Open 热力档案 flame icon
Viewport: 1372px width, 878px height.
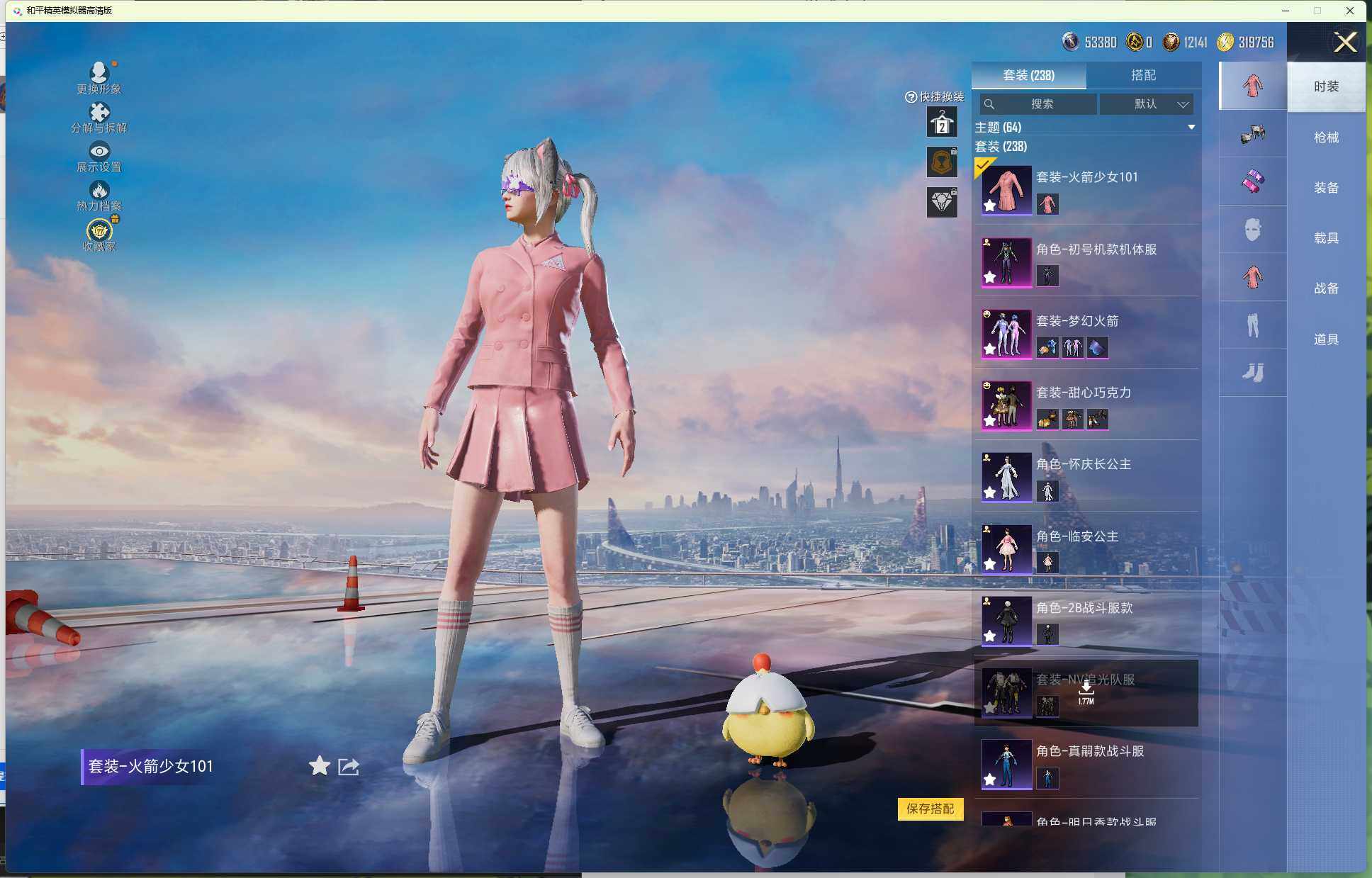pyautogui.click(x=99, y=190)
